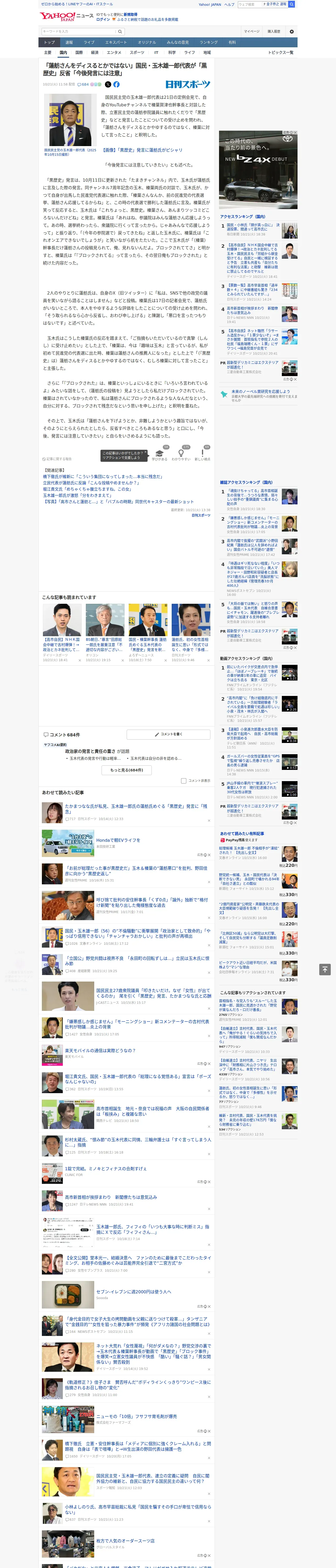Open トピックス一覧 link

point(281,52)
